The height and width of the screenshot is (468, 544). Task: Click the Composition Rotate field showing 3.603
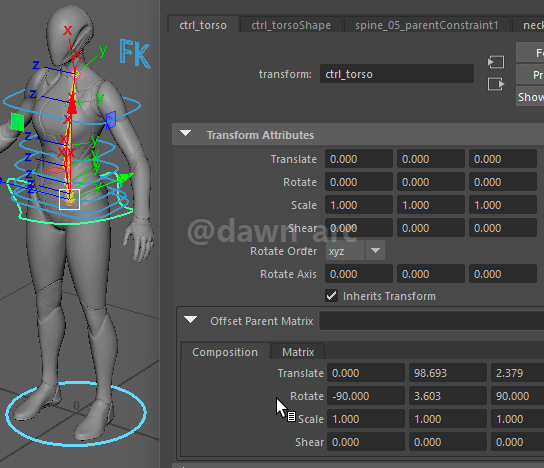tap(448, 396)
